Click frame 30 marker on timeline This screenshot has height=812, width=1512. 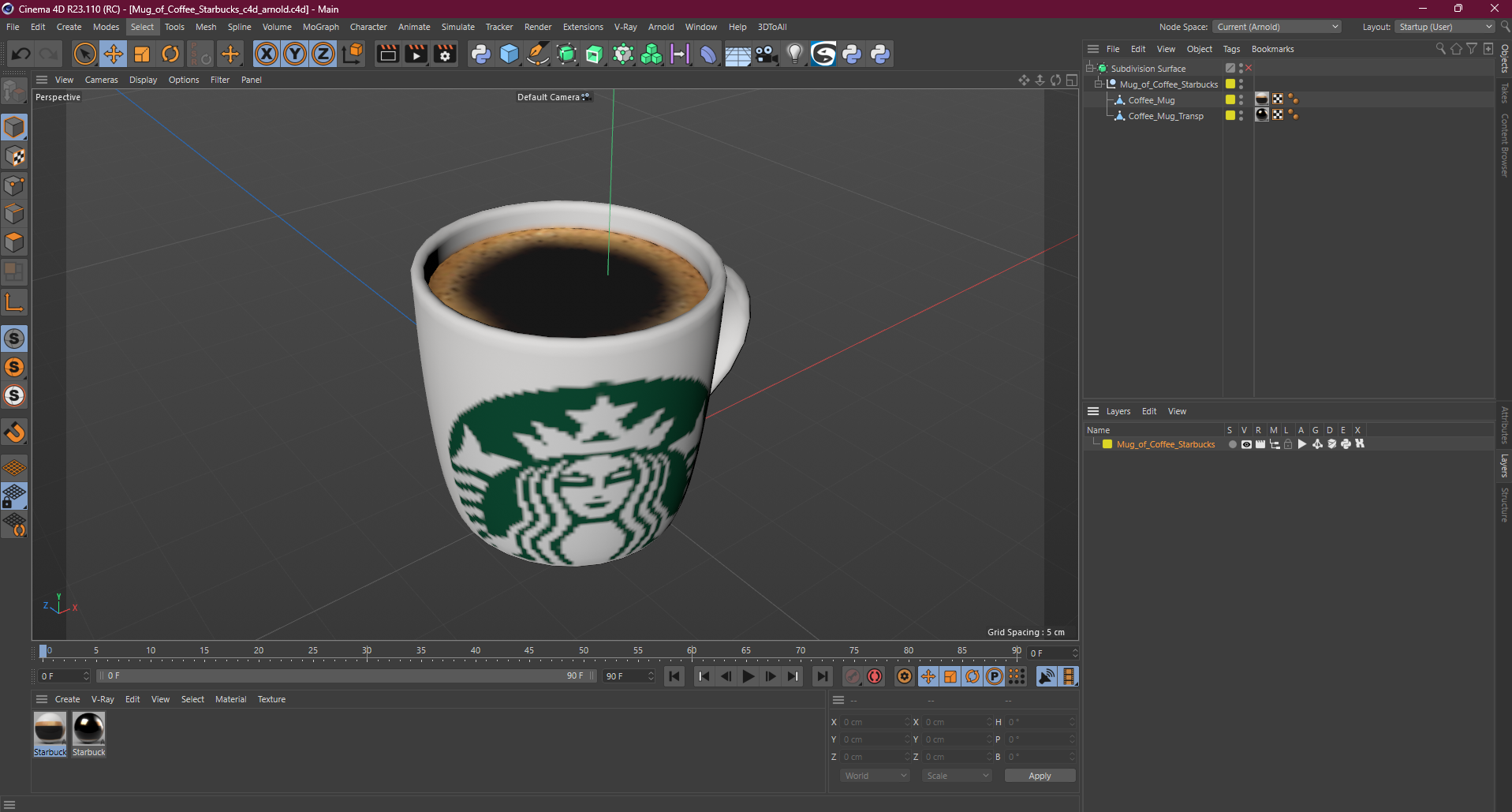tap(367, 652)
